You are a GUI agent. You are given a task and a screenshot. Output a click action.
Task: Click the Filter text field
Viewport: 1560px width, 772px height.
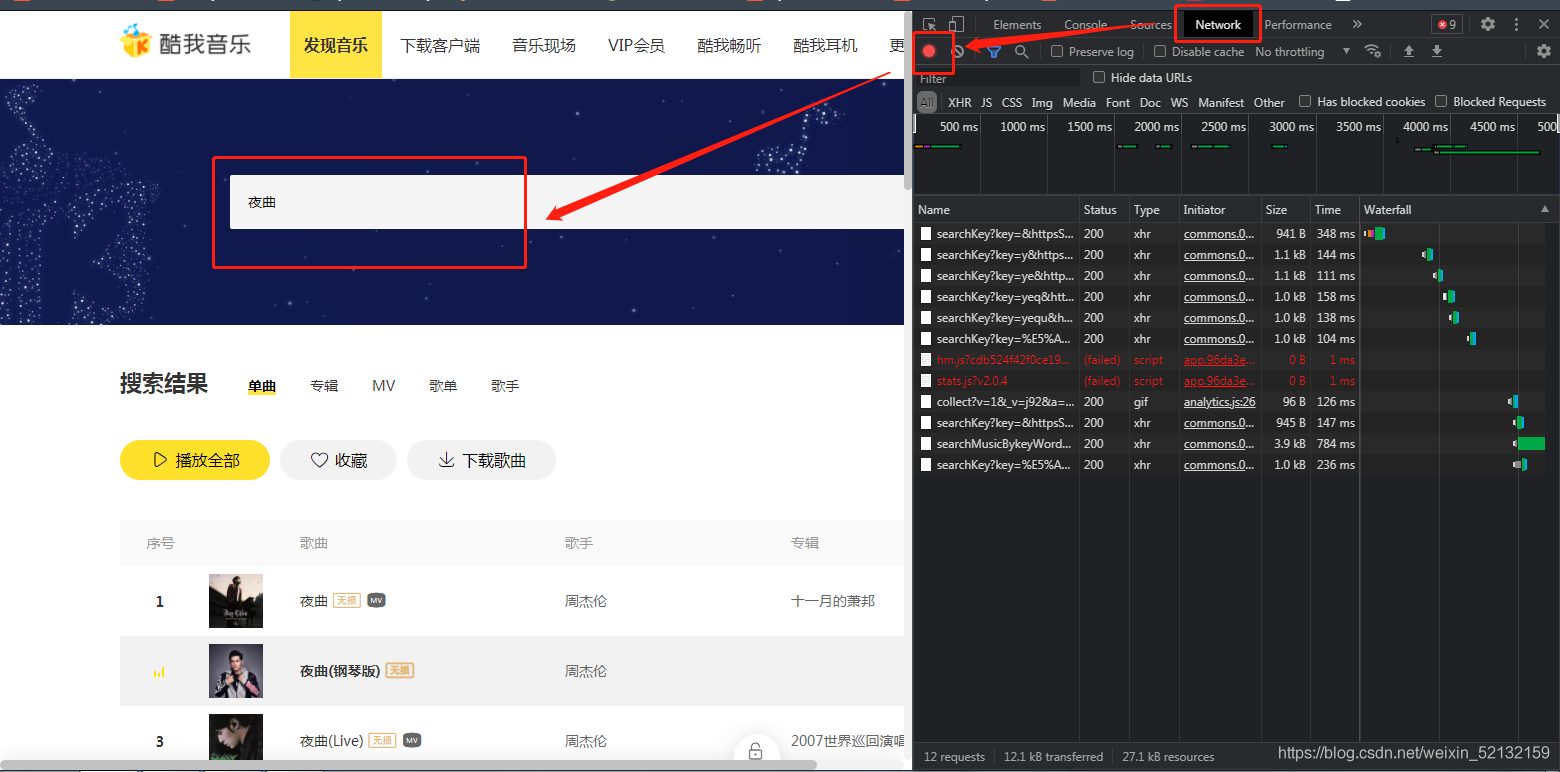point(998,78)
